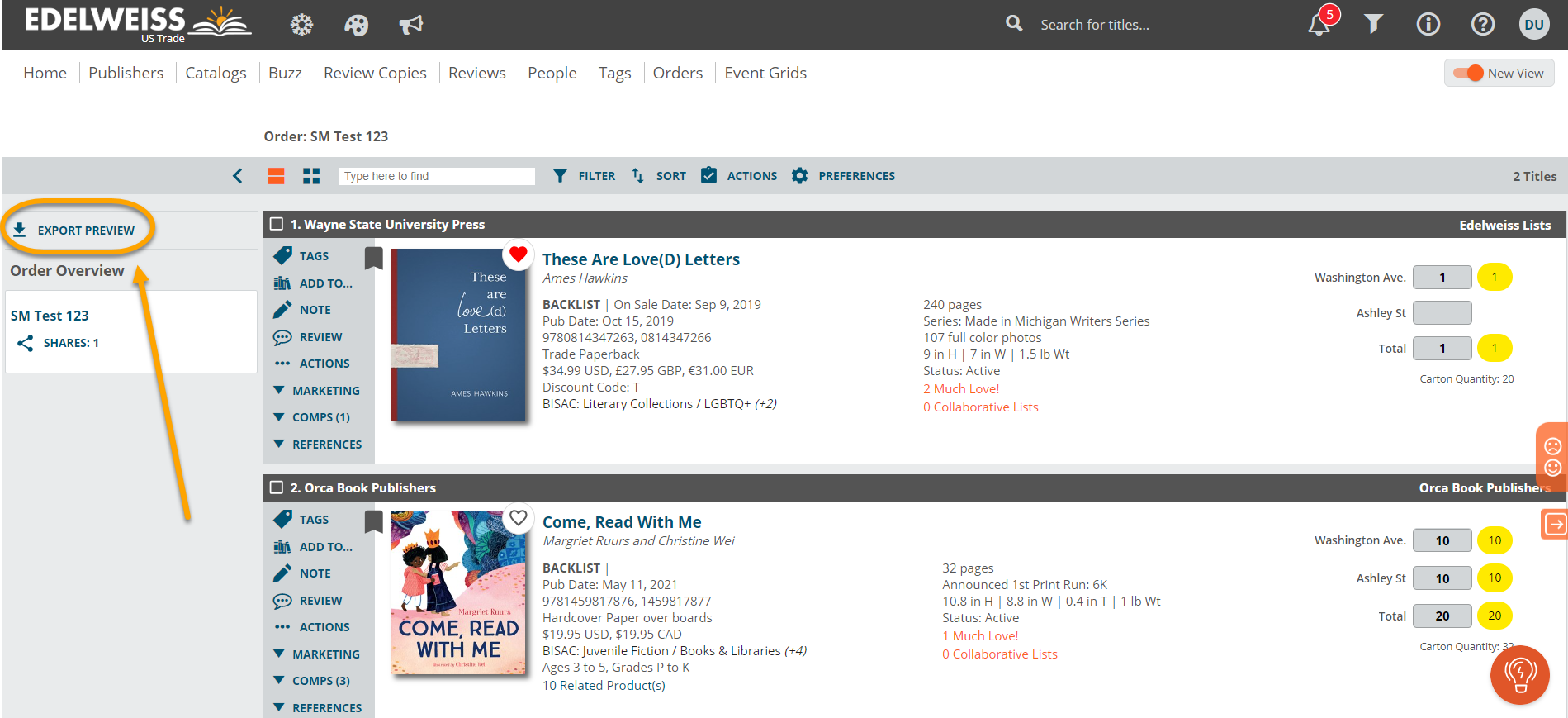
Task: Open 10 Related Product(s) link
Action: pyautogui.click(x=604, y=685)
